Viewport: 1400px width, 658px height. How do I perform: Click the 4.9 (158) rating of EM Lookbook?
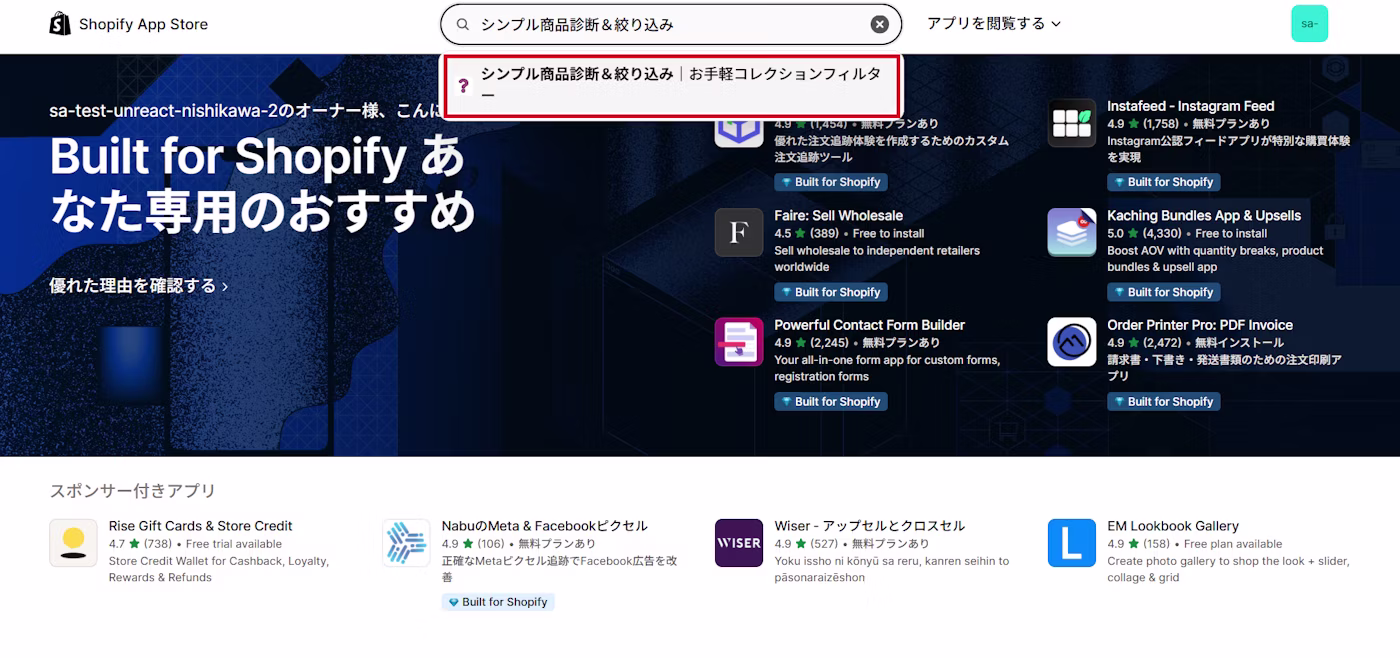(1138, 544)
